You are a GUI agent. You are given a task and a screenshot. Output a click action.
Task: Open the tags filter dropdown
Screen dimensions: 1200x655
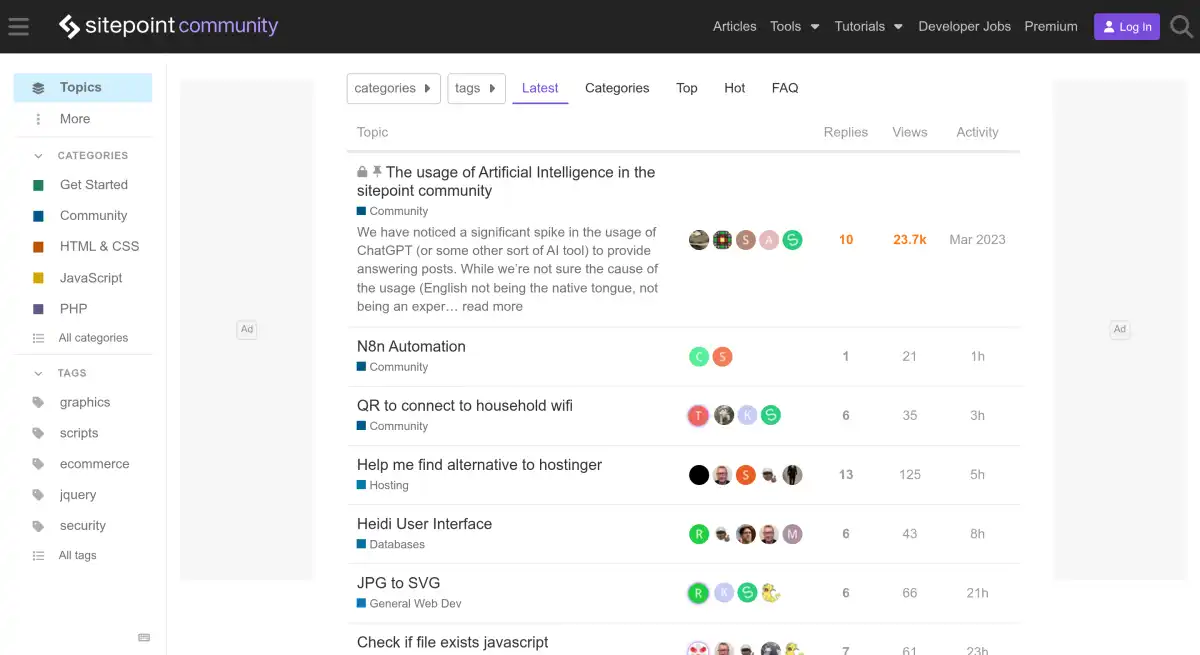[476, 88]
